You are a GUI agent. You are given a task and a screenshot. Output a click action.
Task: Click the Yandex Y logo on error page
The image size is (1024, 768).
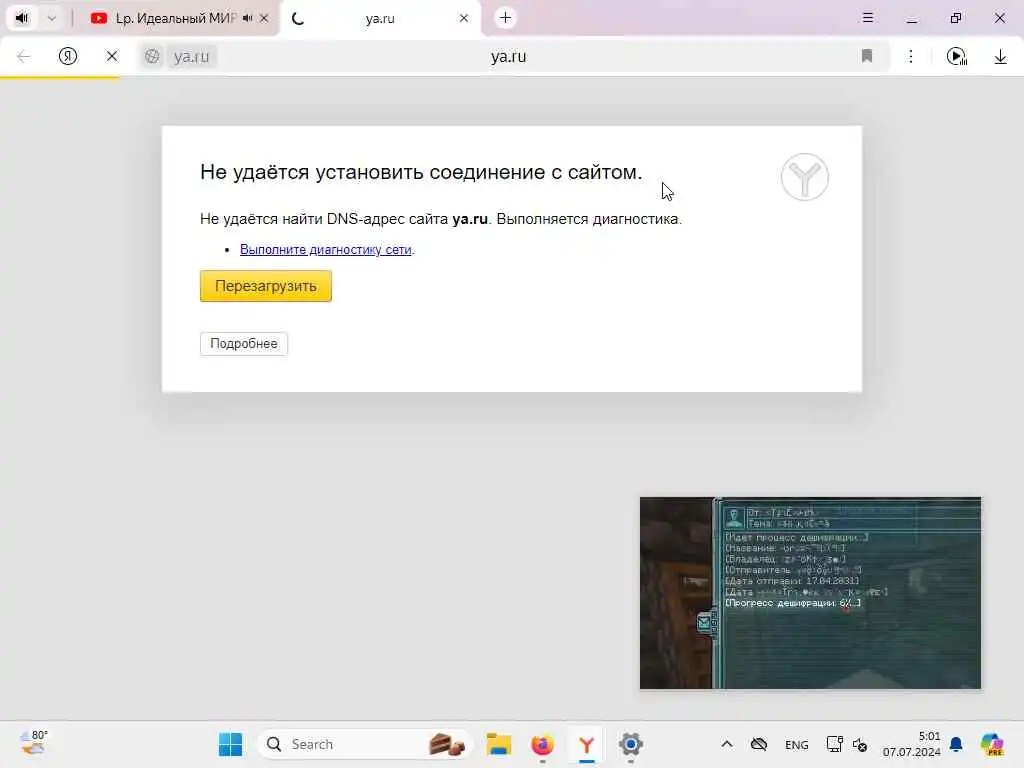pyautogui.click(x=805, y=177)
